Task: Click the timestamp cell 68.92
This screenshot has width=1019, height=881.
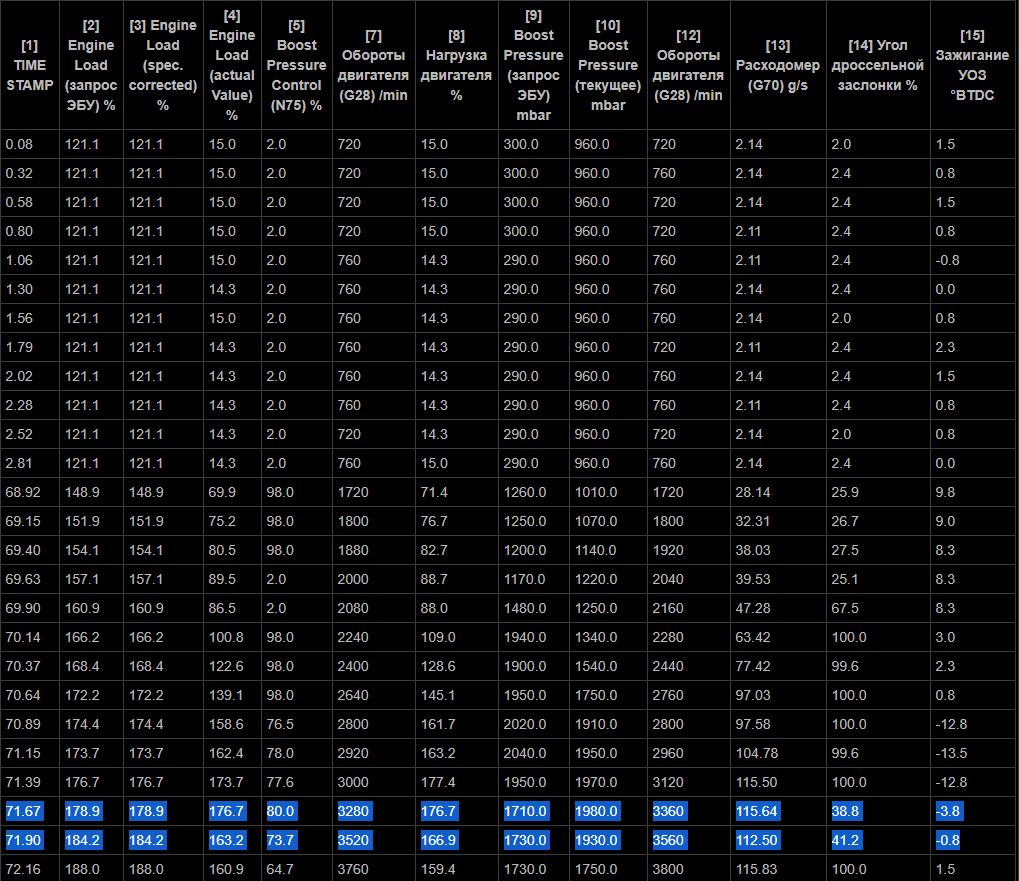Action: [x=23, y=492]
